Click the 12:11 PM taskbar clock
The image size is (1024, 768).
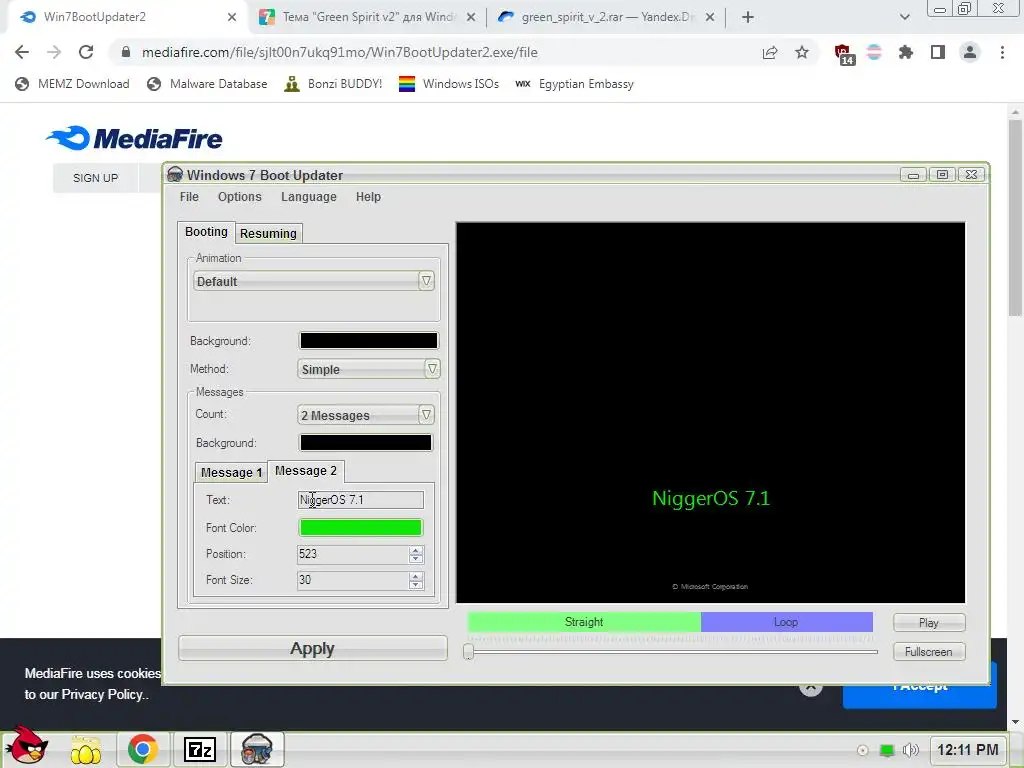click(968, 750)
